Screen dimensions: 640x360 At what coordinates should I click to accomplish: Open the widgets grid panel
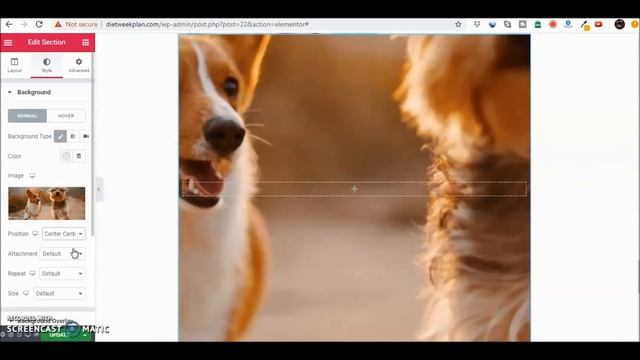tap(85, 42)
